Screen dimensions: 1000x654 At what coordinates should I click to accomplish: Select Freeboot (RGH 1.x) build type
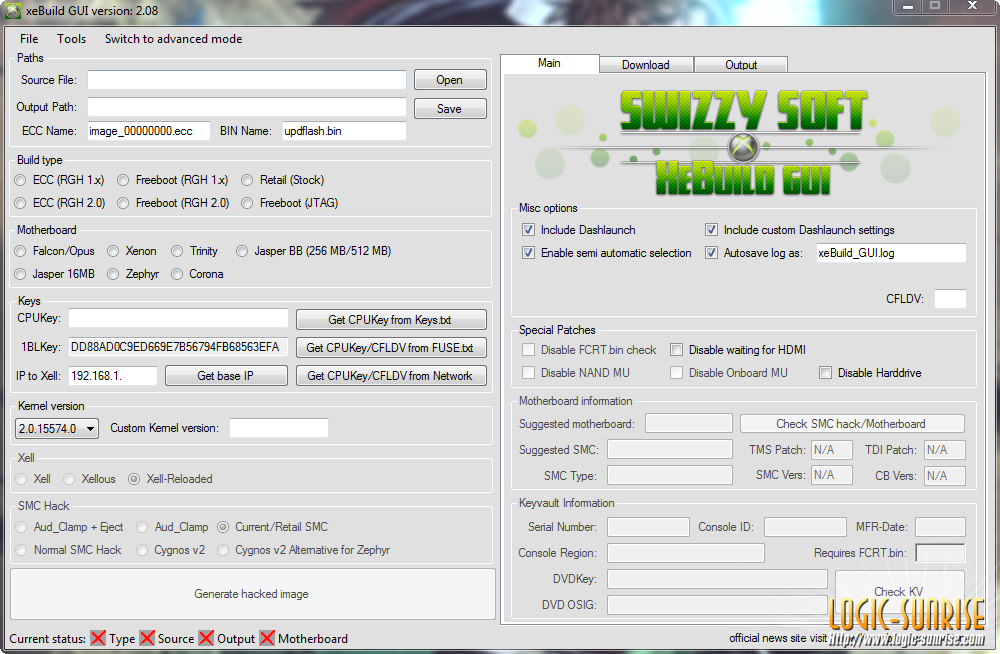coord(173,180)
